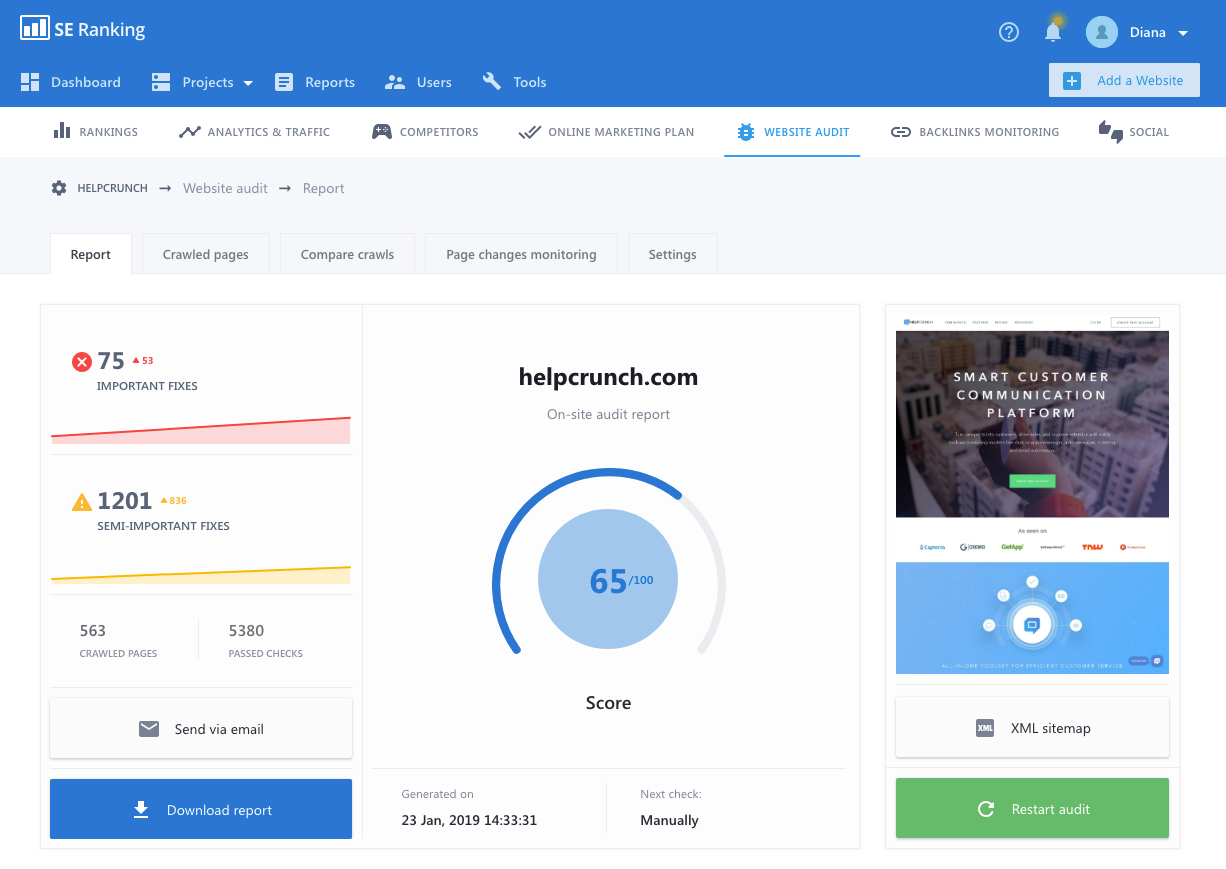Select the Report tab

tap(90, 254)
